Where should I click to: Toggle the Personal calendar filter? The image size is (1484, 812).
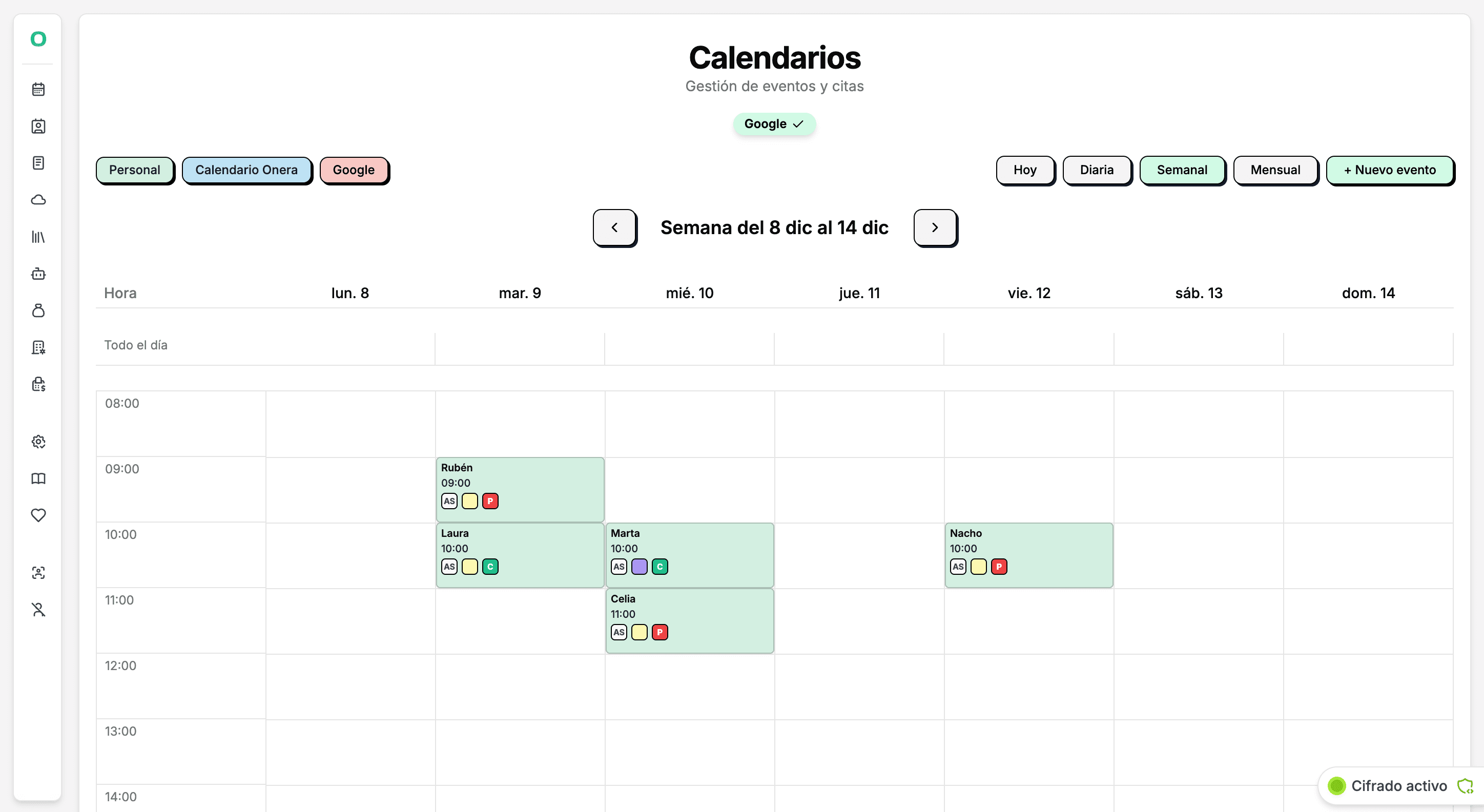coord(134,170)
